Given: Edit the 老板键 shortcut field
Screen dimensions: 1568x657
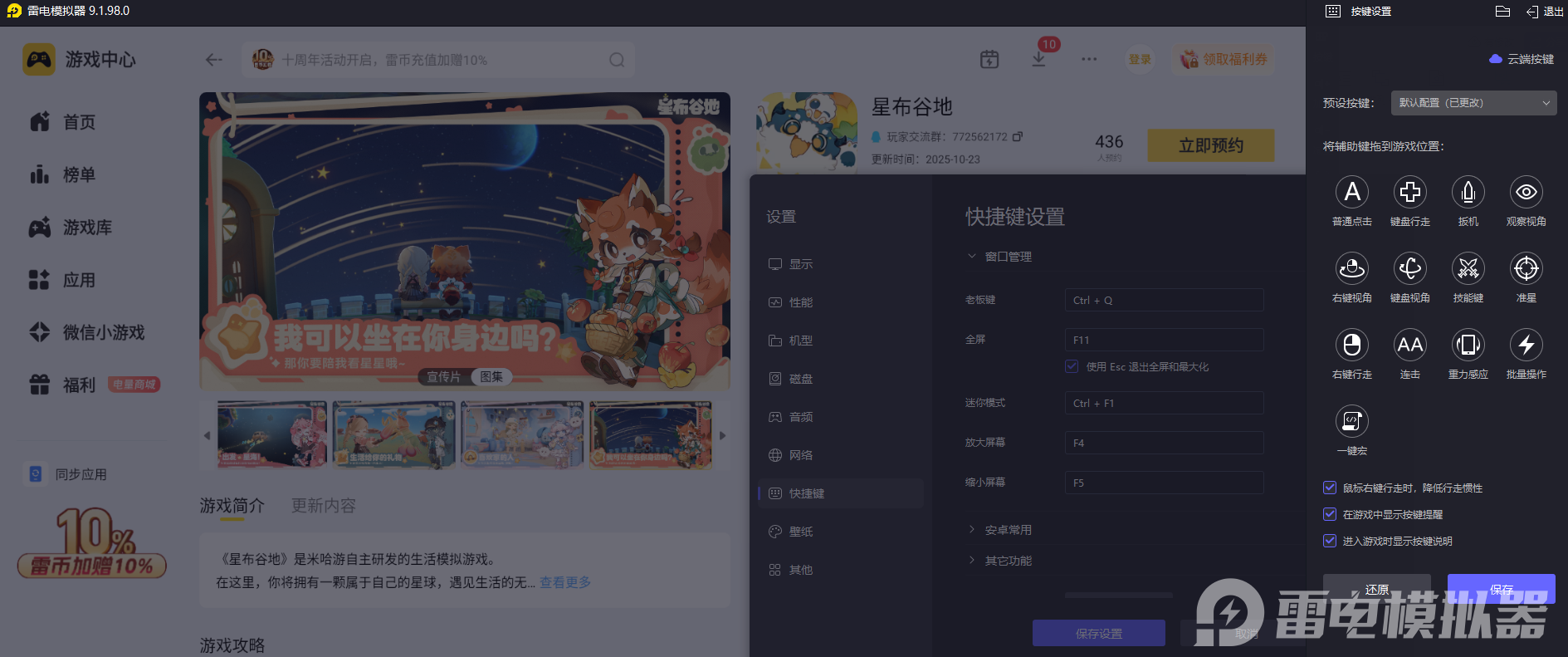Looking at the screenshot, I should pyautogui.click(x=1165, y=300).
